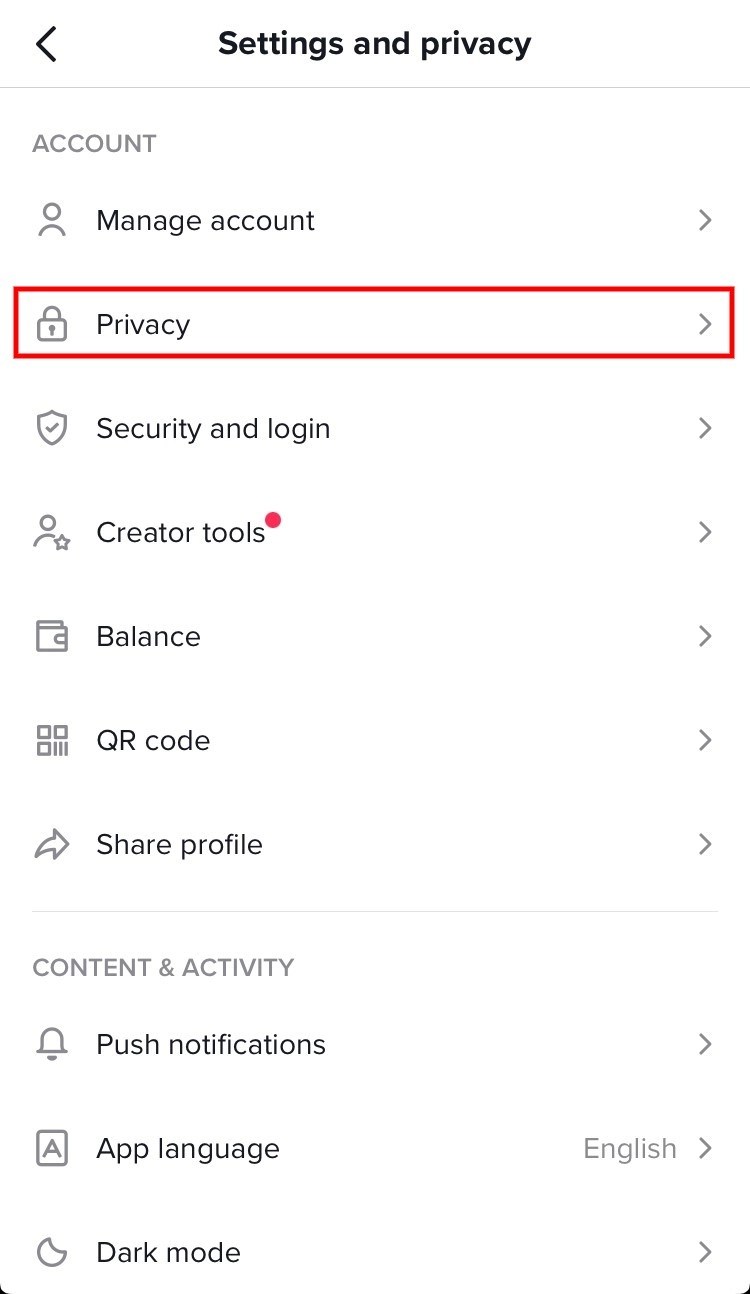
Task: Click the Privacy padlock icon
Action: pyautogui.click(x=51, y=324)
